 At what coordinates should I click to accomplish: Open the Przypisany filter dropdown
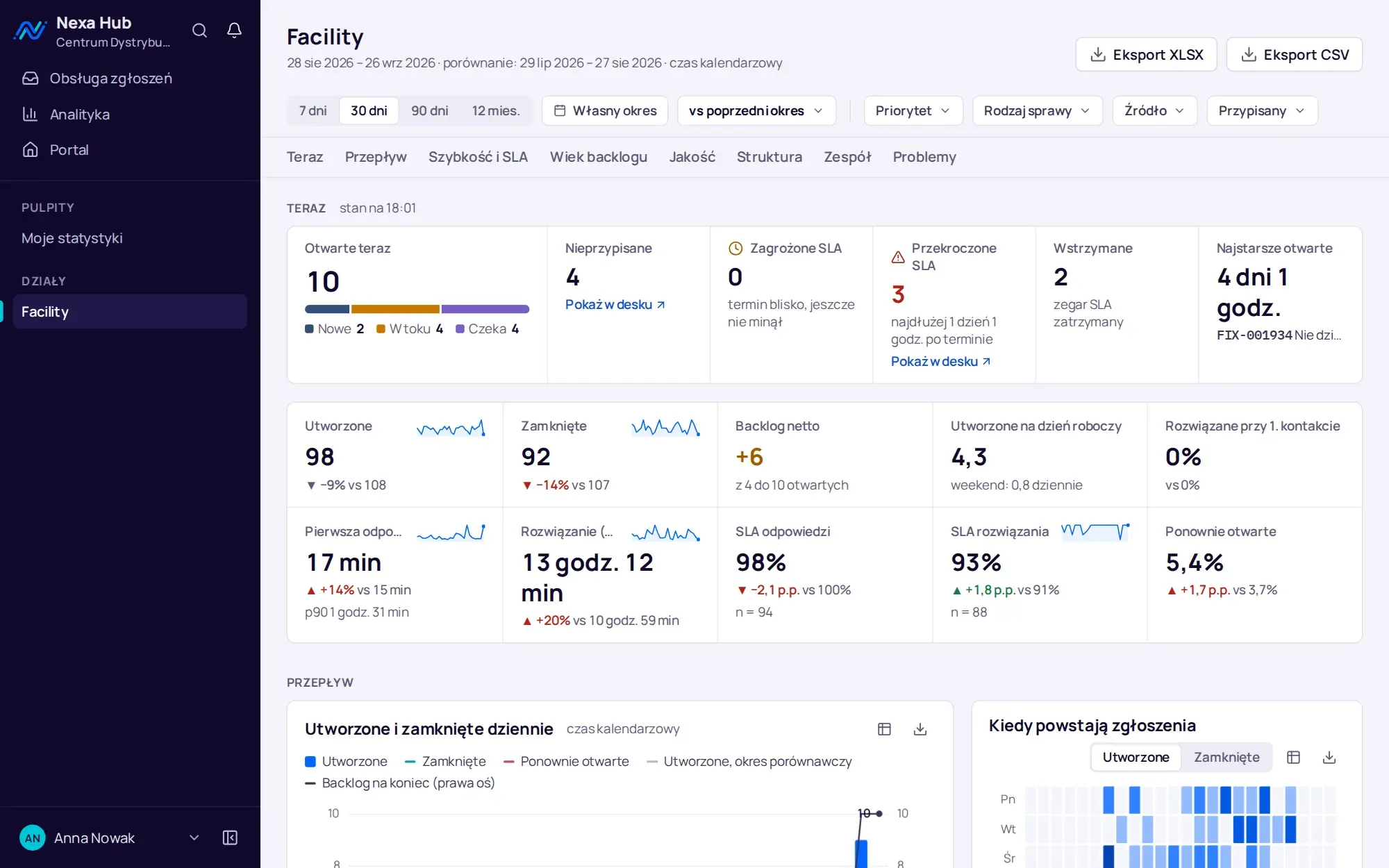click(x=1262, y=110)
